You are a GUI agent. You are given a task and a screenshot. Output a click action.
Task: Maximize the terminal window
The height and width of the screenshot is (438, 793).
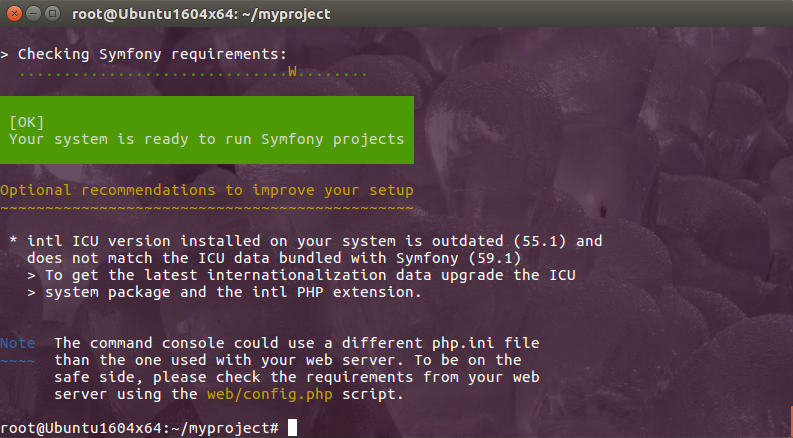(52, 14)
